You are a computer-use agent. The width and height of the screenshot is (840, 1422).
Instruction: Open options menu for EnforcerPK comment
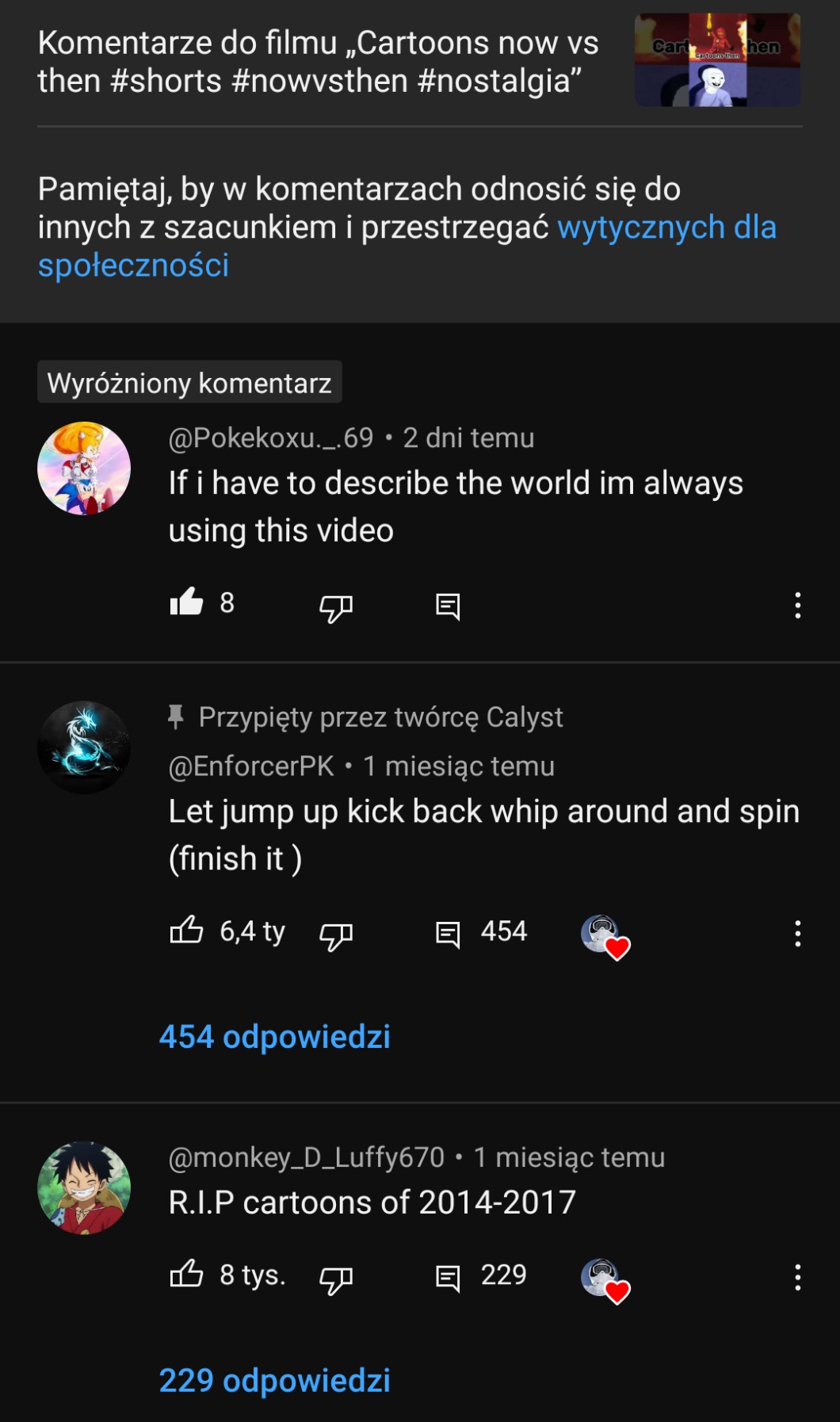coord(797,934)
